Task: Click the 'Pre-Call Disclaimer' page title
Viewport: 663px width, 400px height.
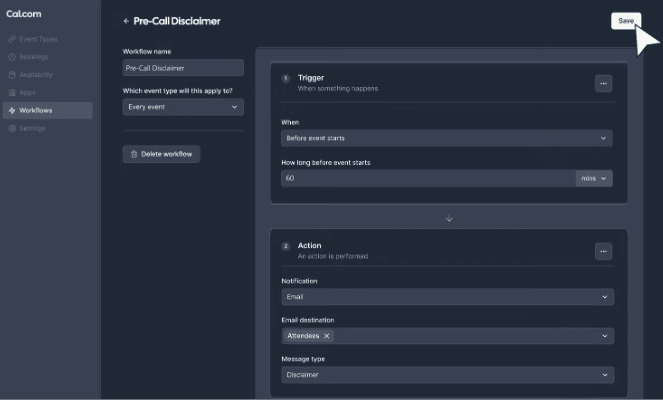Action: click(177, 21)
